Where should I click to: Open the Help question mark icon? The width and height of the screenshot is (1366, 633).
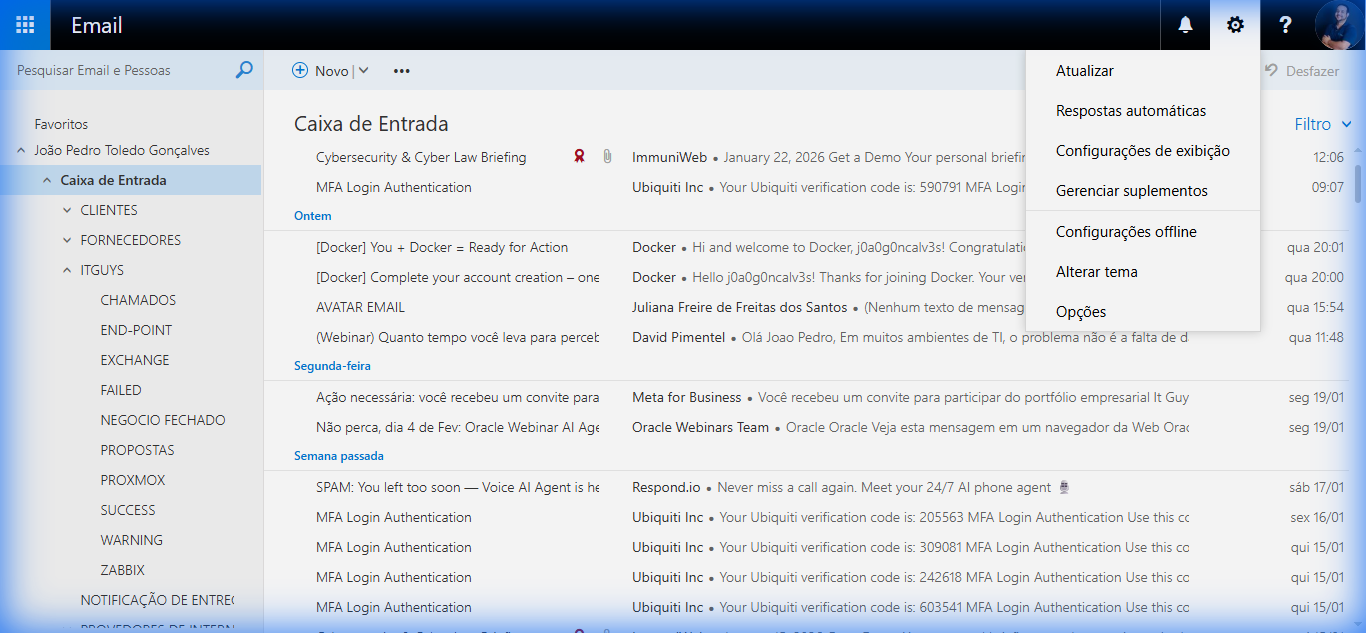click(1285, 24)
